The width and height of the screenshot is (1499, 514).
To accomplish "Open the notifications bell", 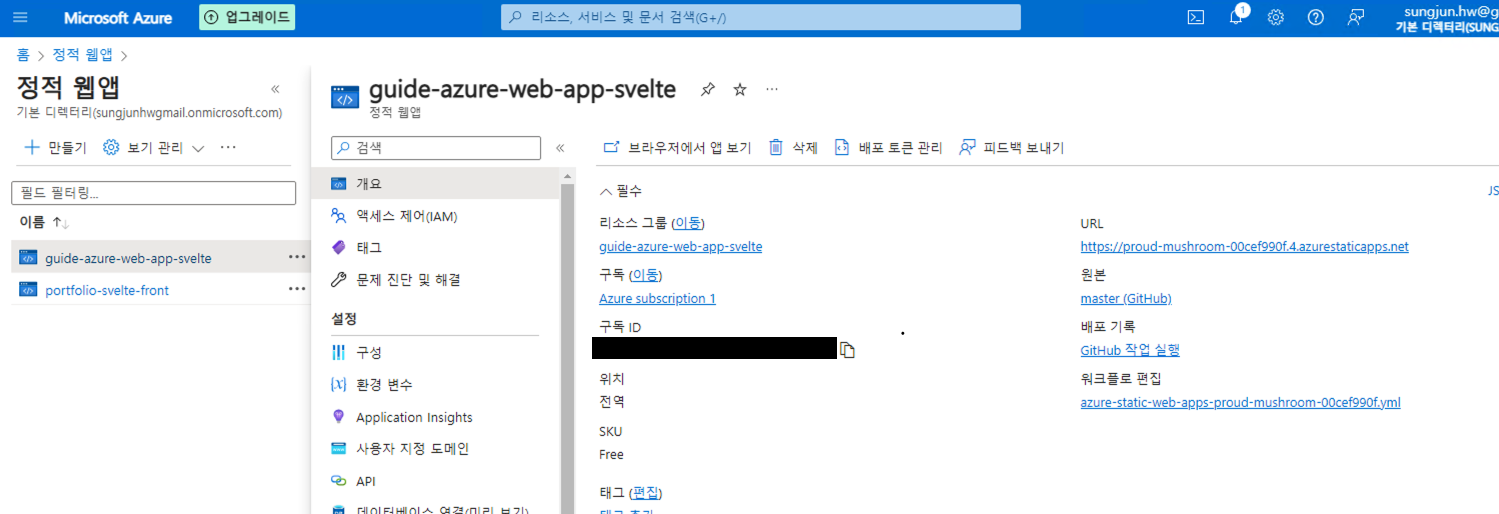I will 1236,17.
